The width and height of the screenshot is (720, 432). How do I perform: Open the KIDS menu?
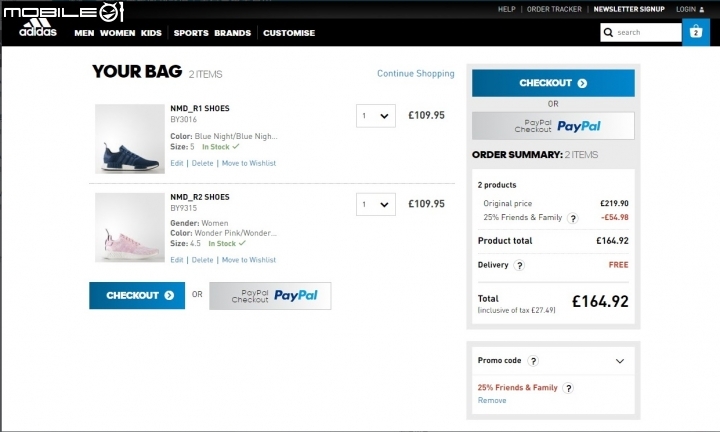151,33
